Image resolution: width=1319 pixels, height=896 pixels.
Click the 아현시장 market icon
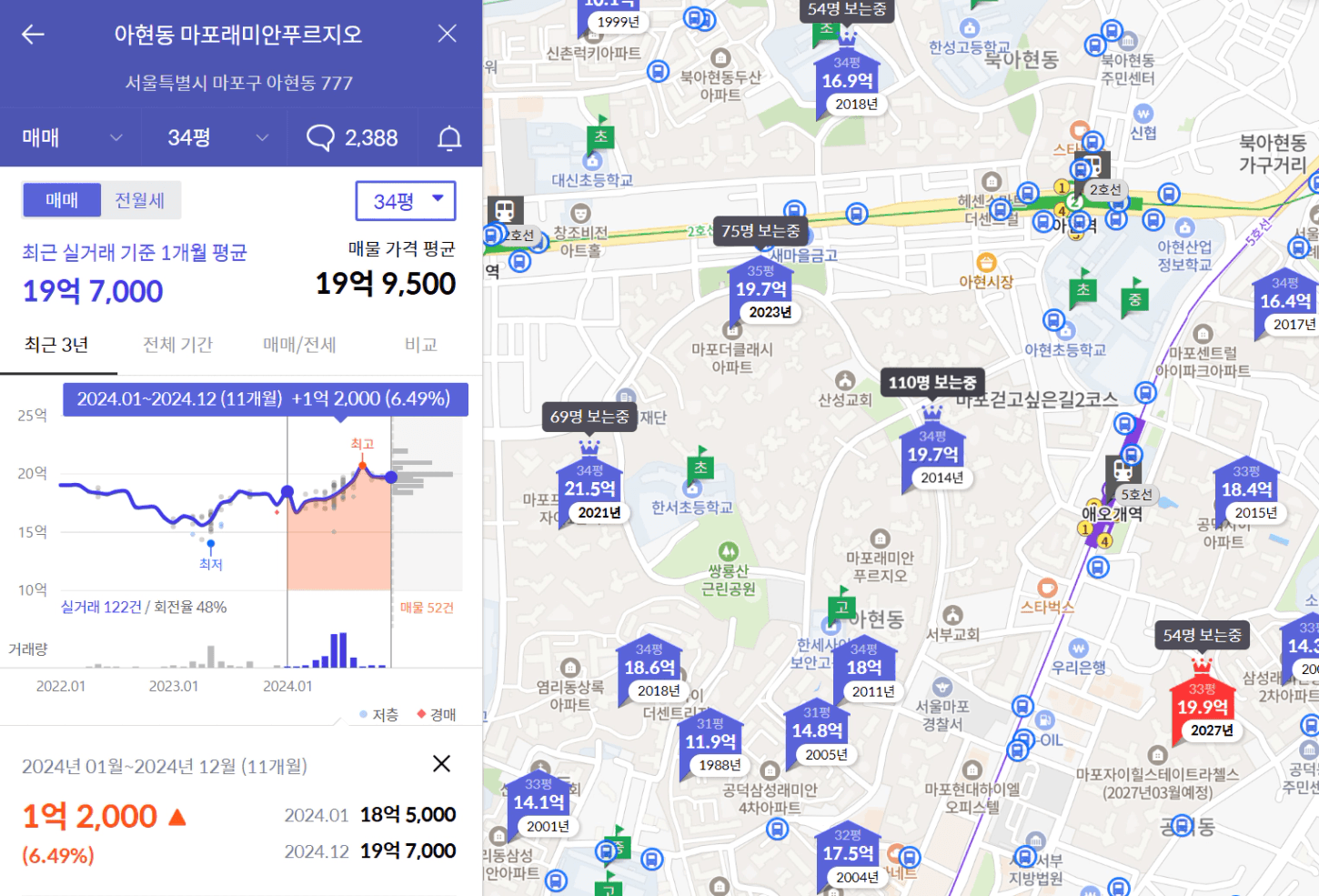click(x=986, y=264)
